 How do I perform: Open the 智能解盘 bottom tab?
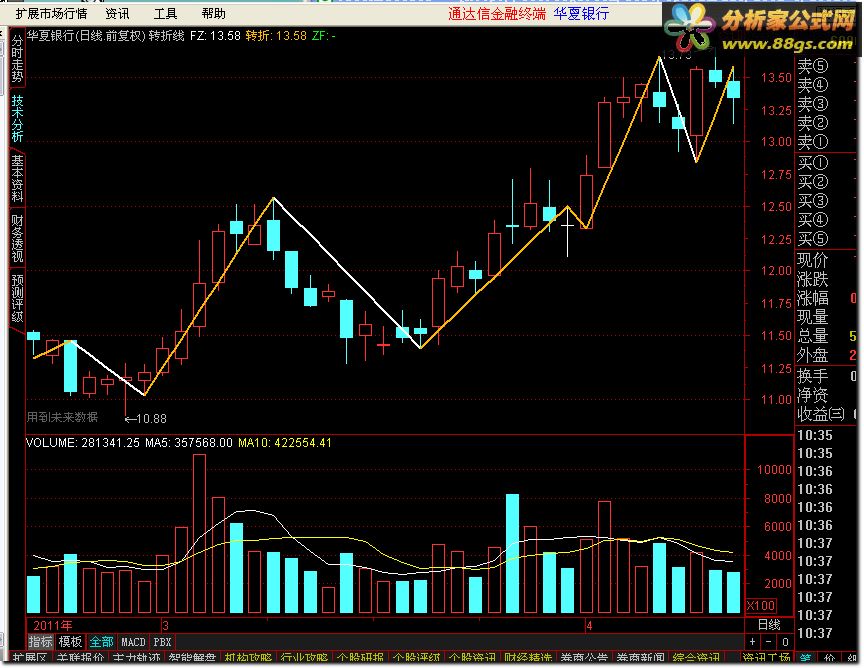192,658
